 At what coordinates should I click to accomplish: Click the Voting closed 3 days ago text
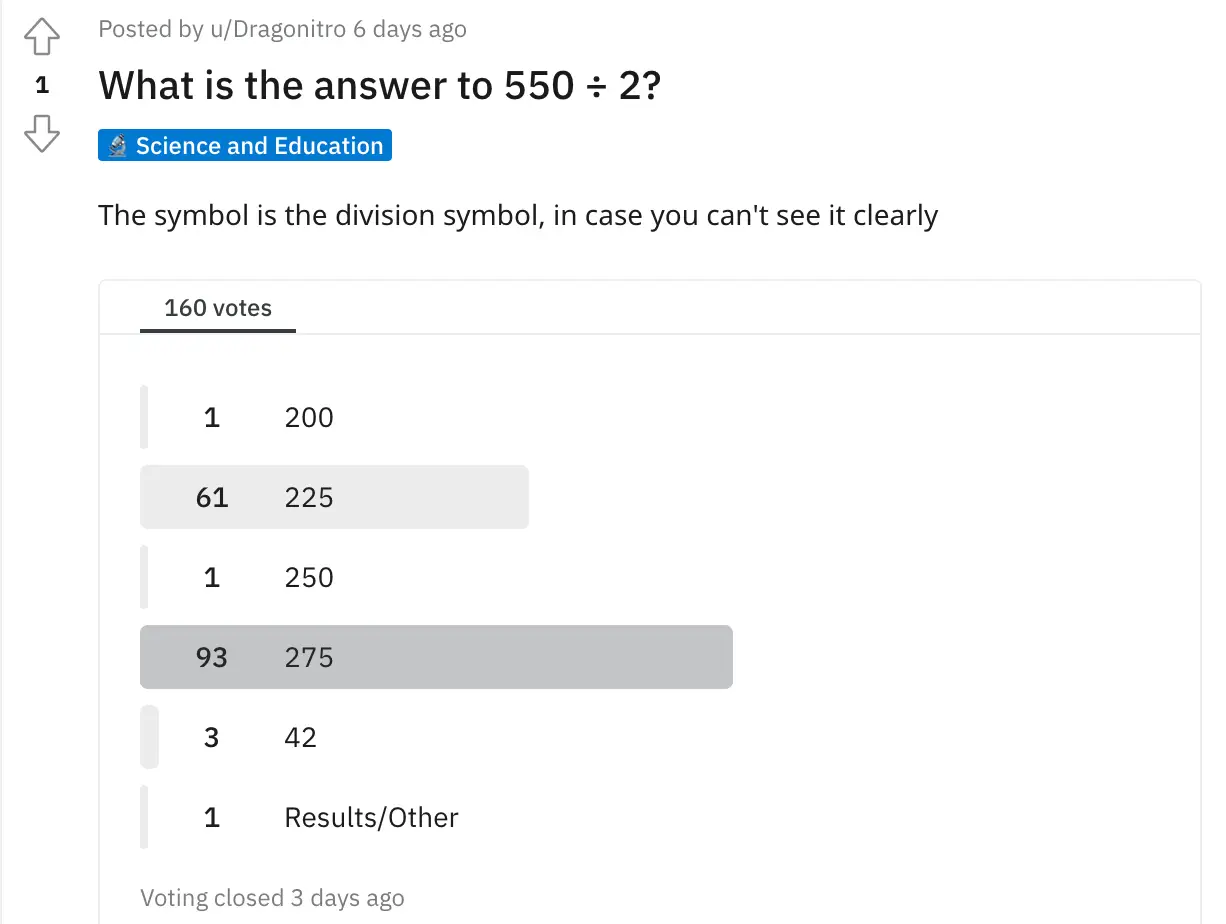272,897
